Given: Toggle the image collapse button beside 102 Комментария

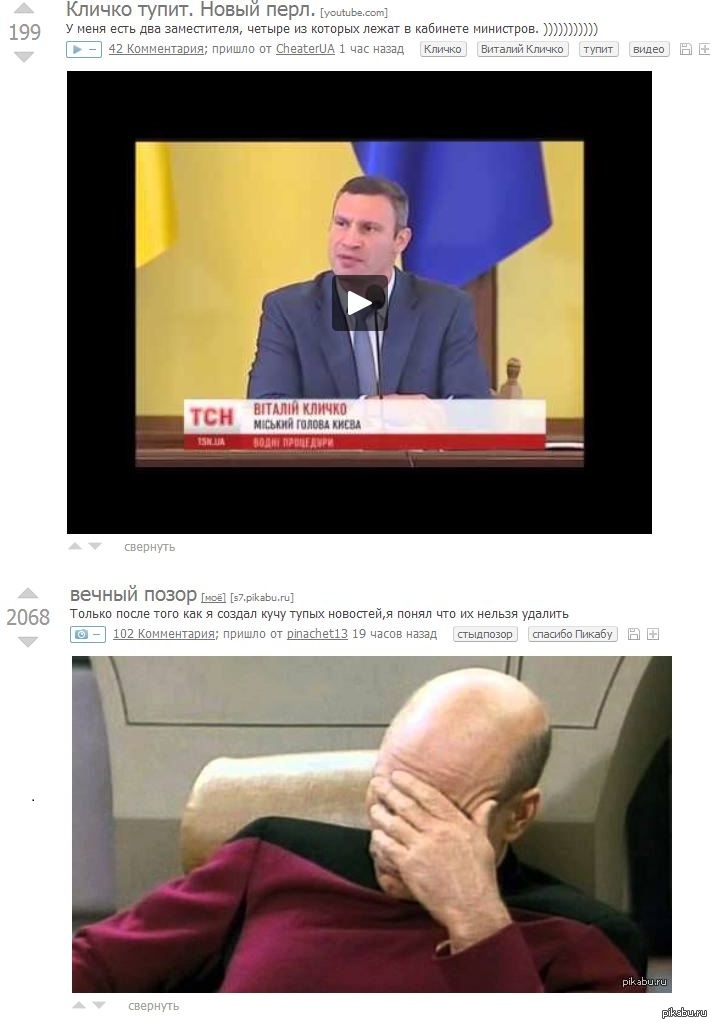Looking at the screenshot, I should tap(88, 634).
